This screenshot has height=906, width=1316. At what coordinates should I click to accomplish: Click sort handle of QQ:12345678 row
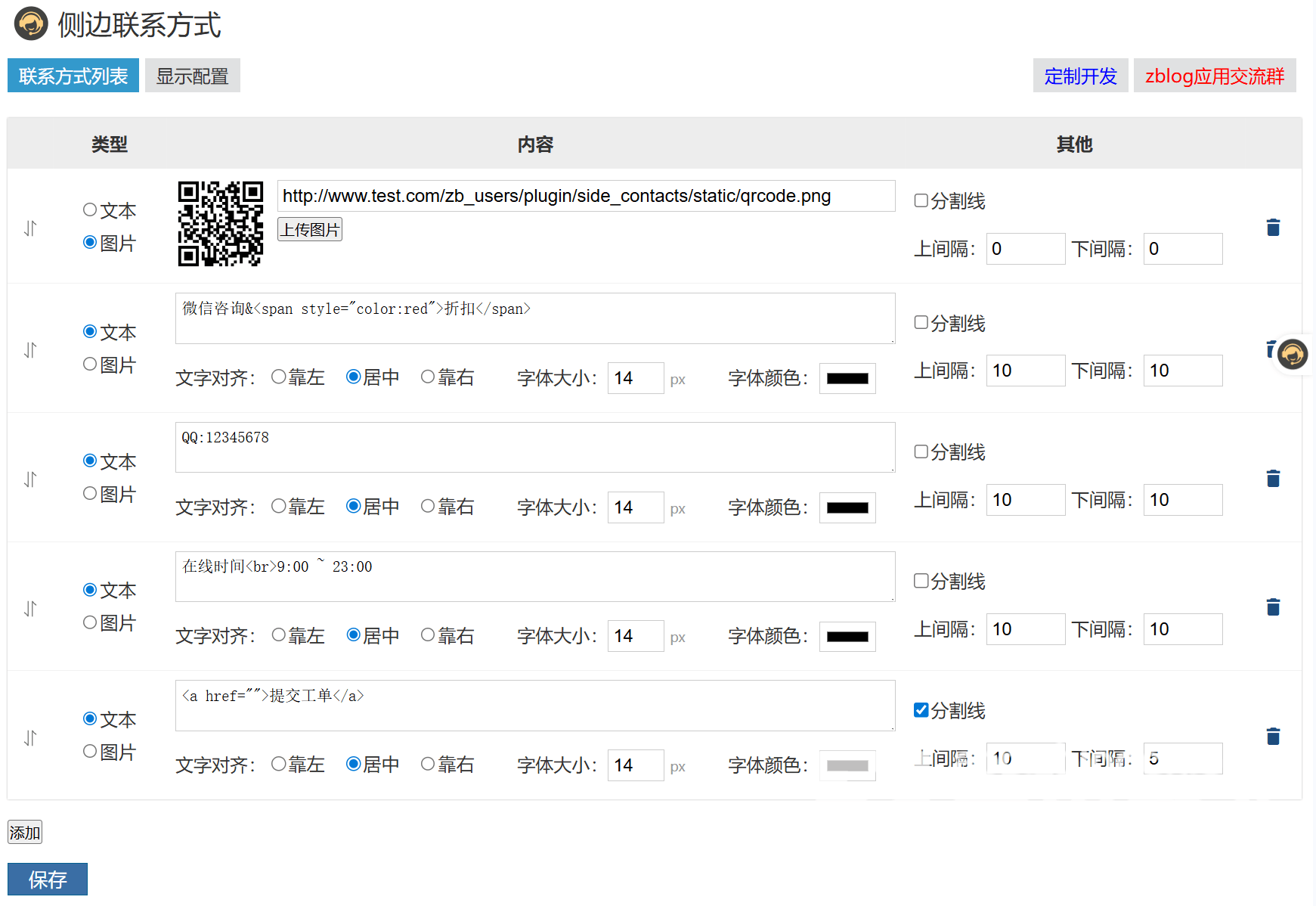coord(30,479)
